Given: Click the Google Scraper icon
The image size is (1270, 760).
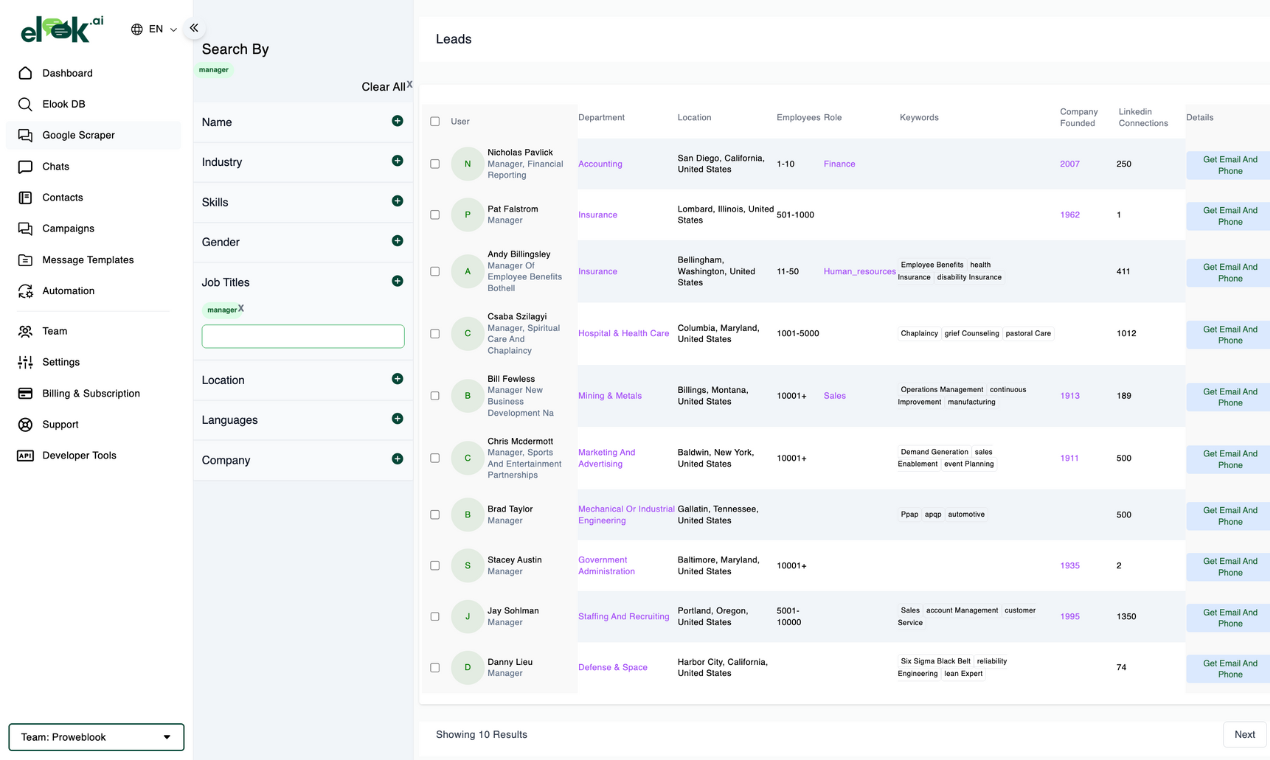Looking at the screenshot, I should coord(25,135).
